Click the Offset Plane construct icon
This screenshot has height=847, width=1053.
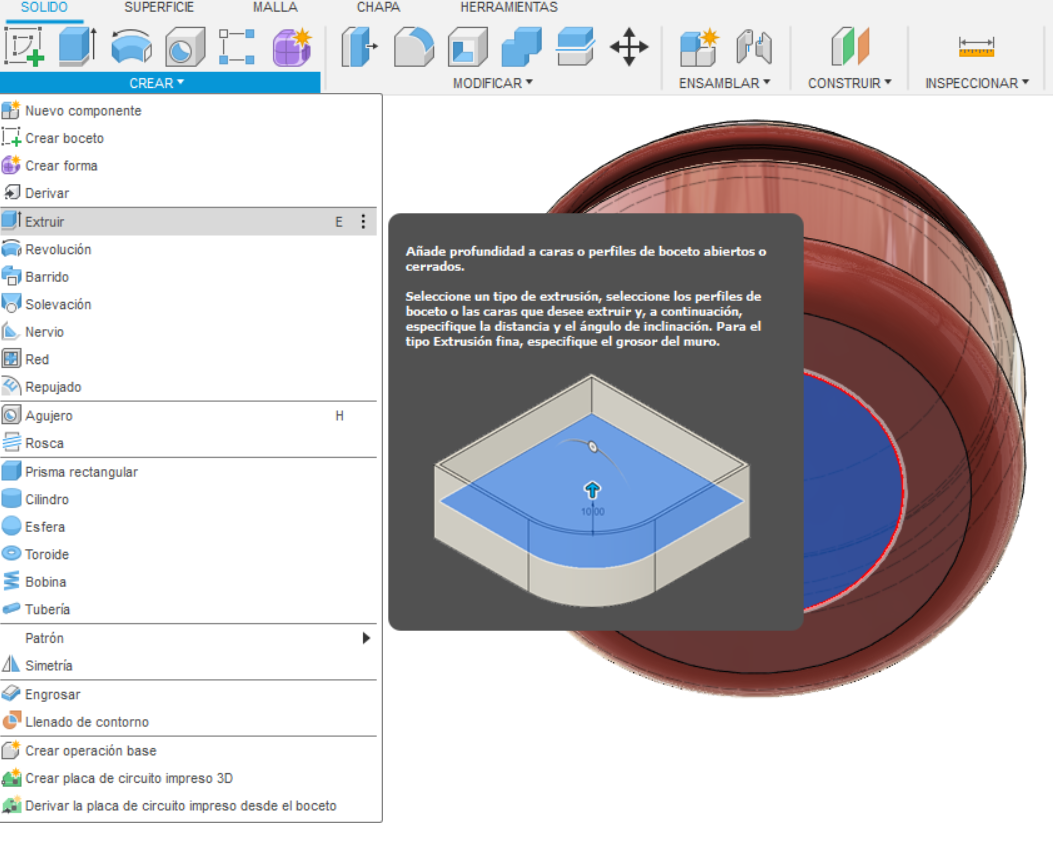pyautogui.click(x=850, y=46)
